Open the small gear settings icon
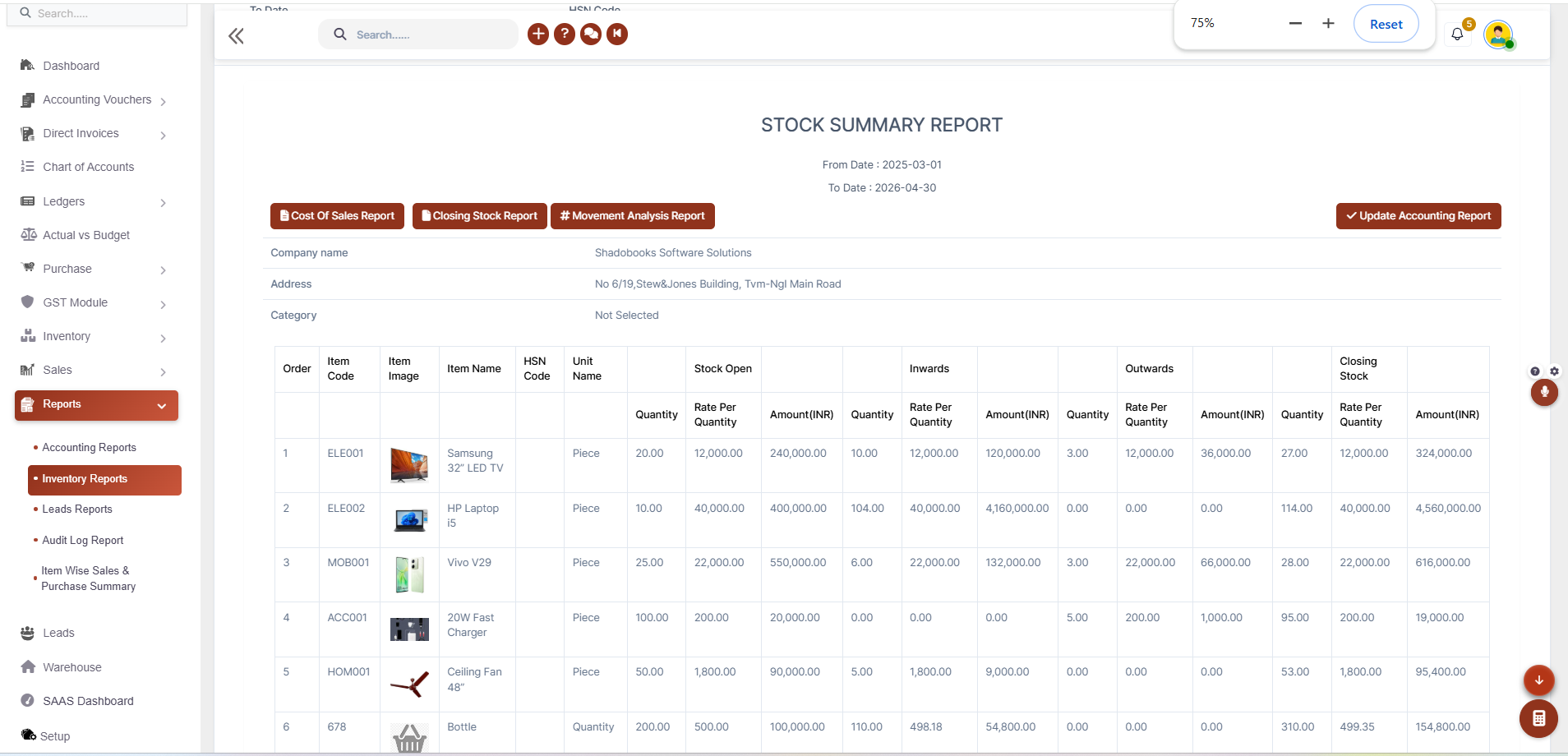Image resolution: width=1568 pixels, height=756 pixels. tap(1554, 371)
